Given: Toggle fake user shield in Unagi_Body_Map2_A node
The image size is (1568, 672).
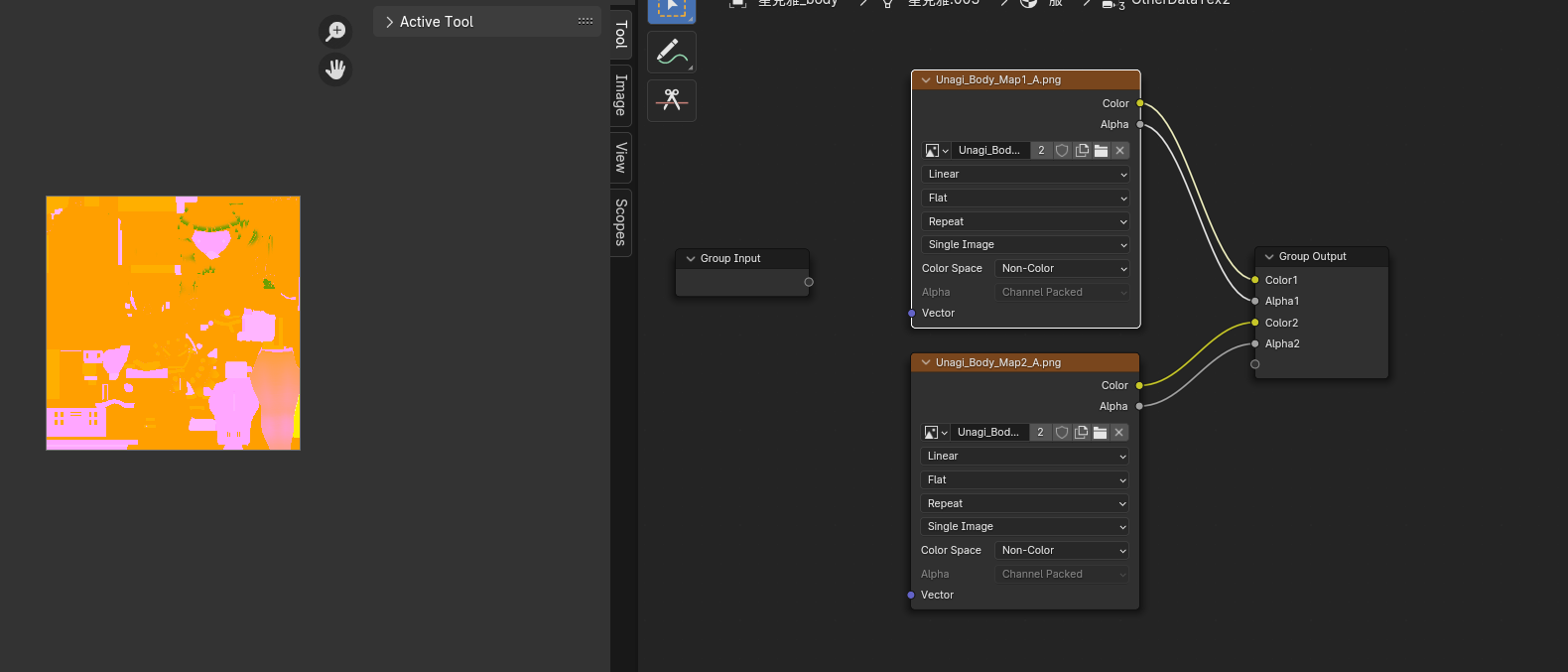Looking at the screenshot, I should pyautogui.click(x=1061, y=433).
